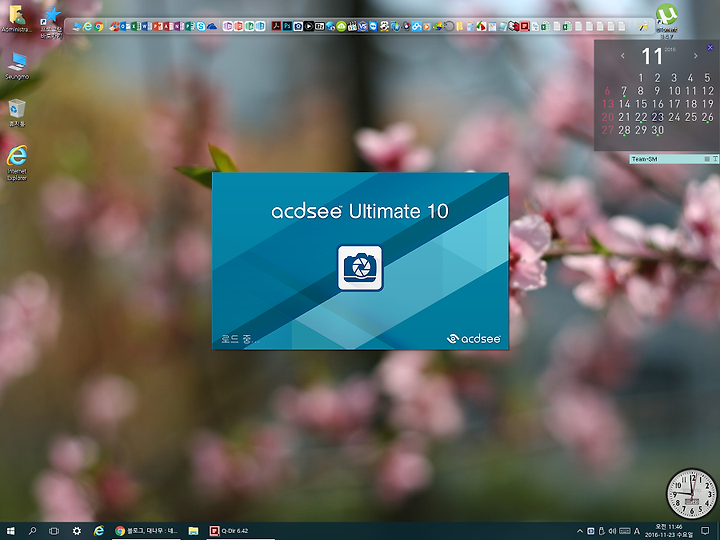Open OneNote from the dock toolbar
Screen dimensions: 720x540
pyautogui.click(x=177, y=27)
